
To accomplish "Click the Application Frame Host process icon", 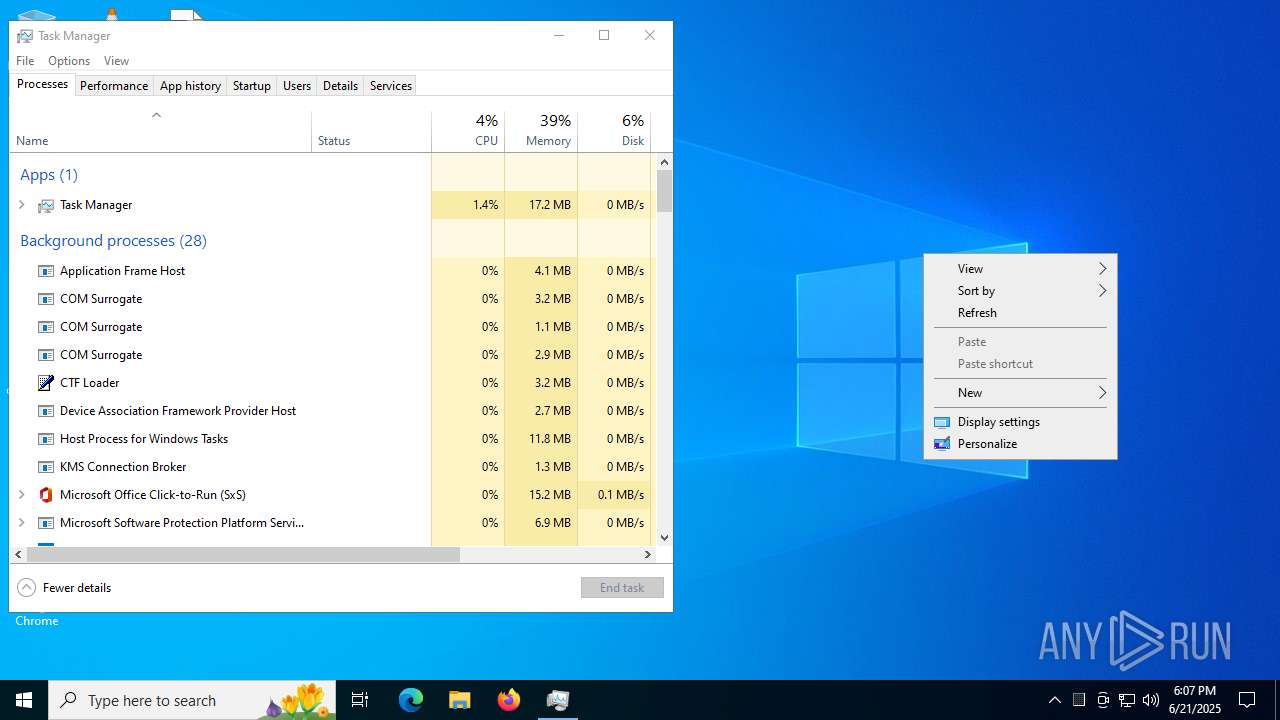I will (45, 271).
